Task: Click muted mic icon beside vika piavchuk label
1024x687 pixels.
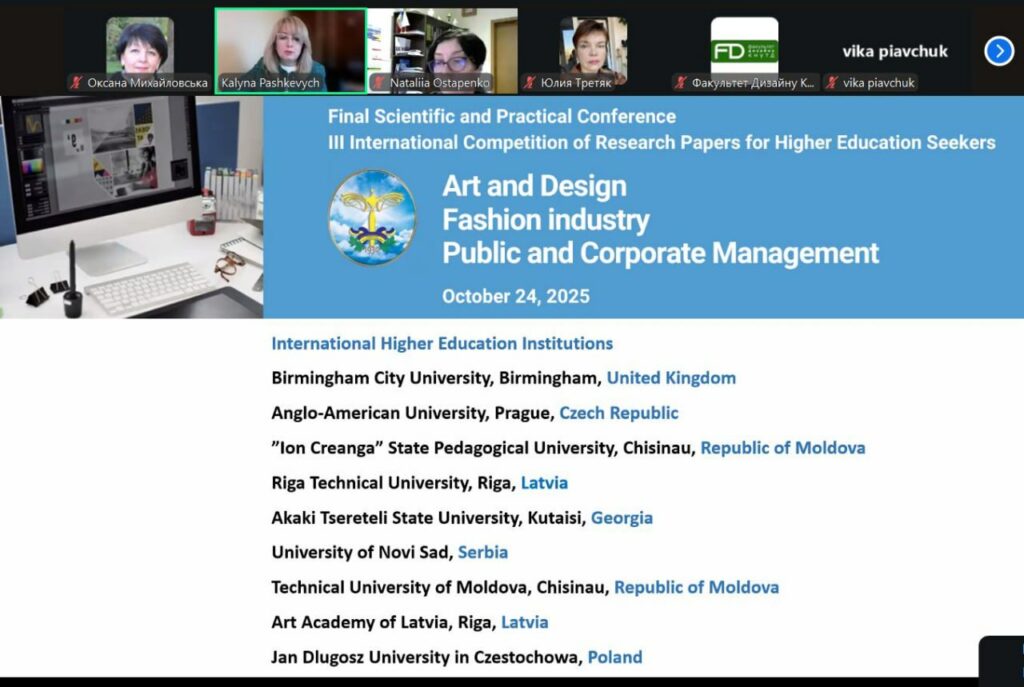Action: click(832, 83)
